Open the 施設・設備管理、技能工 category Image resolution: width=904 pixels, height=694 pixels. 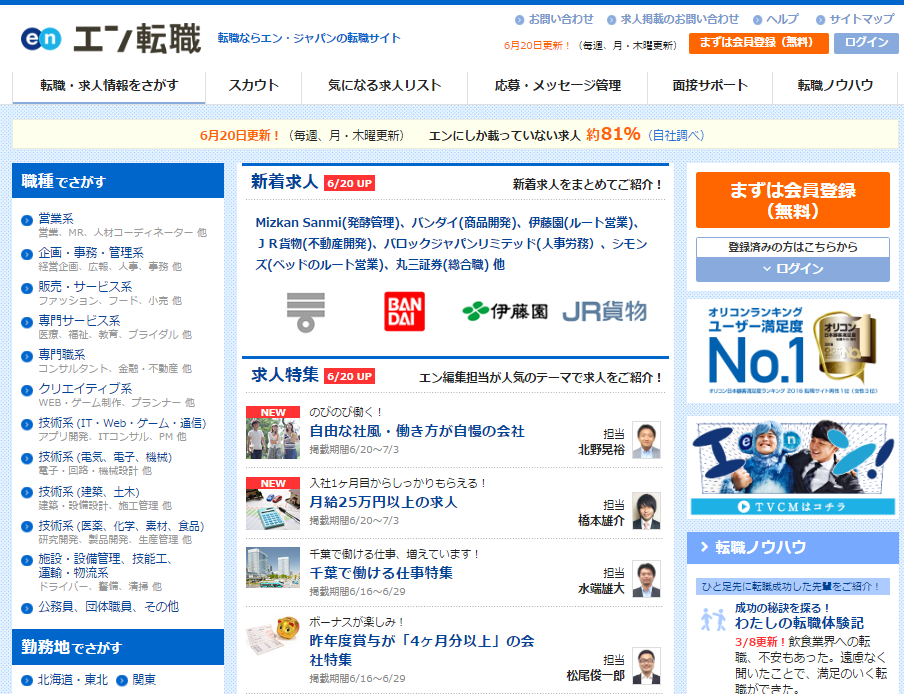(105, 565)
